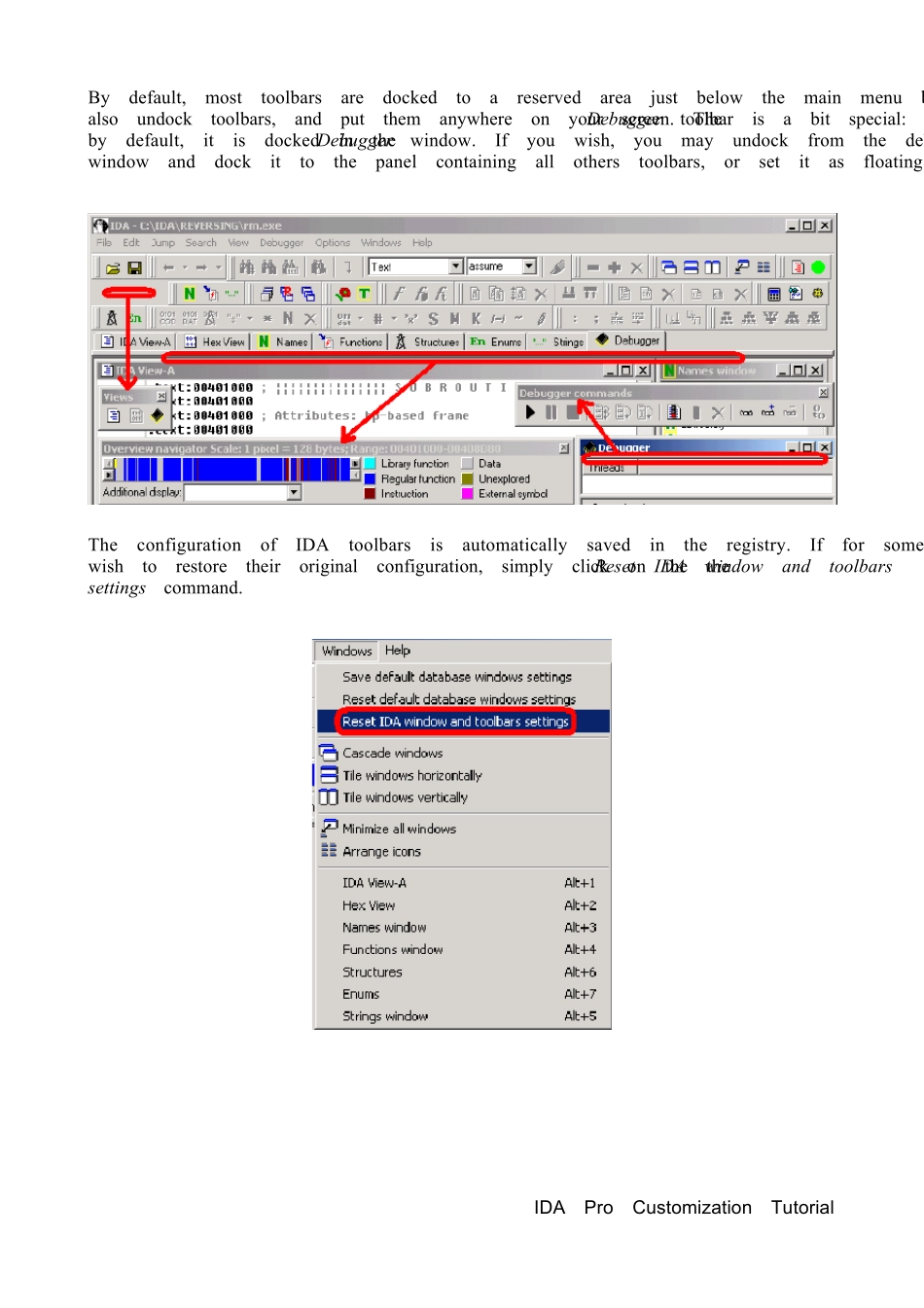
Task: Close the Debugger commands floating toolbar
Action: pos(824,393)
